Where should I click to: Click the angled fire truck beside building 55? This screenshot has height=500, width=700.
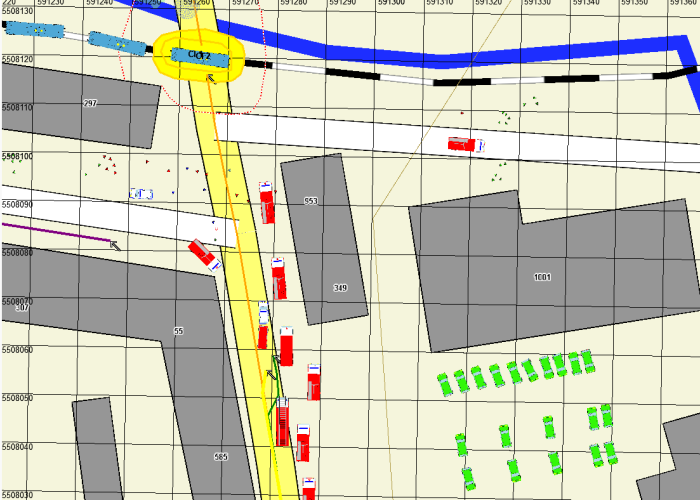click(205, 255)
